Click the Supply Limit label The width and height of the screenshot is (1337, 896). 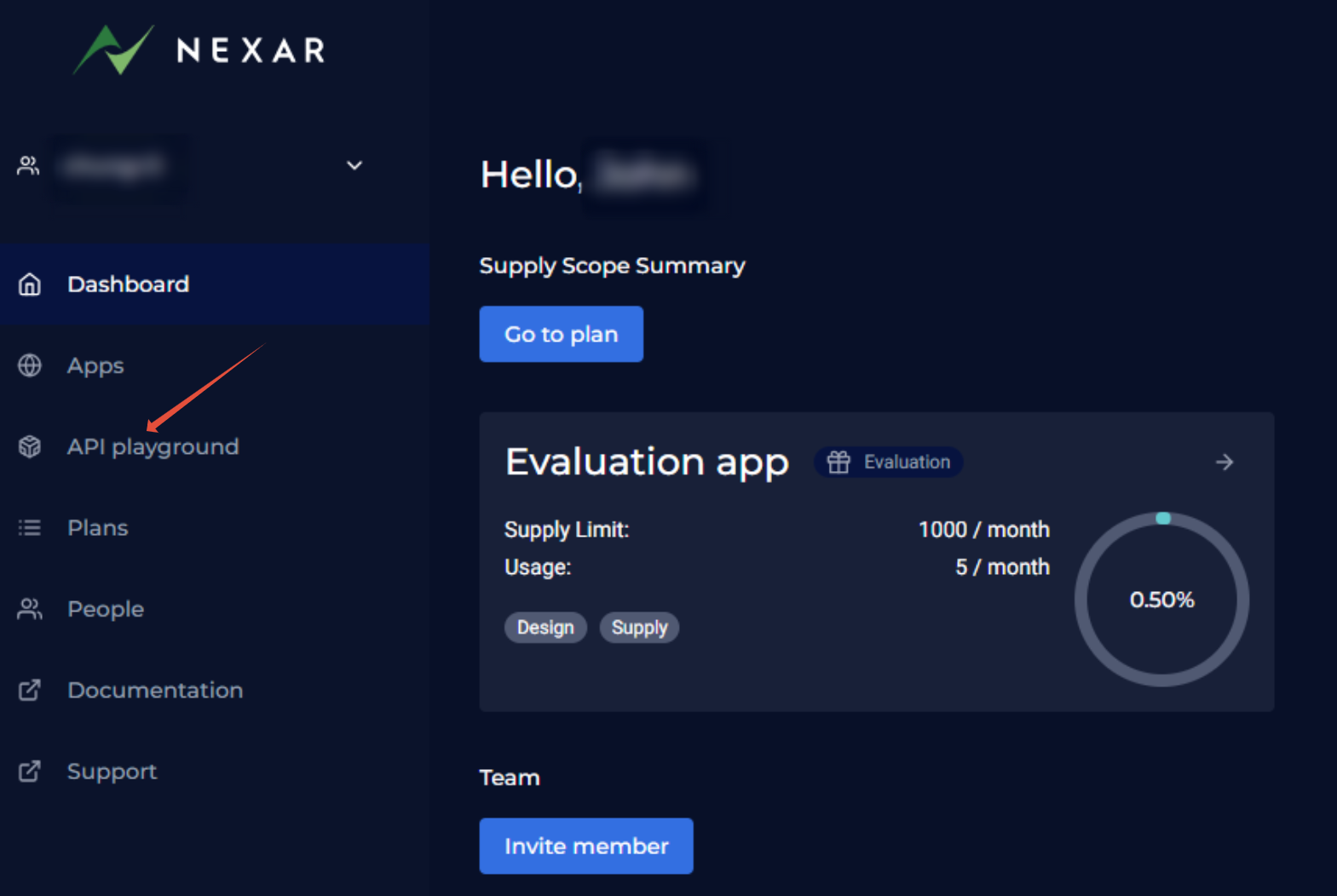point(567,530)
